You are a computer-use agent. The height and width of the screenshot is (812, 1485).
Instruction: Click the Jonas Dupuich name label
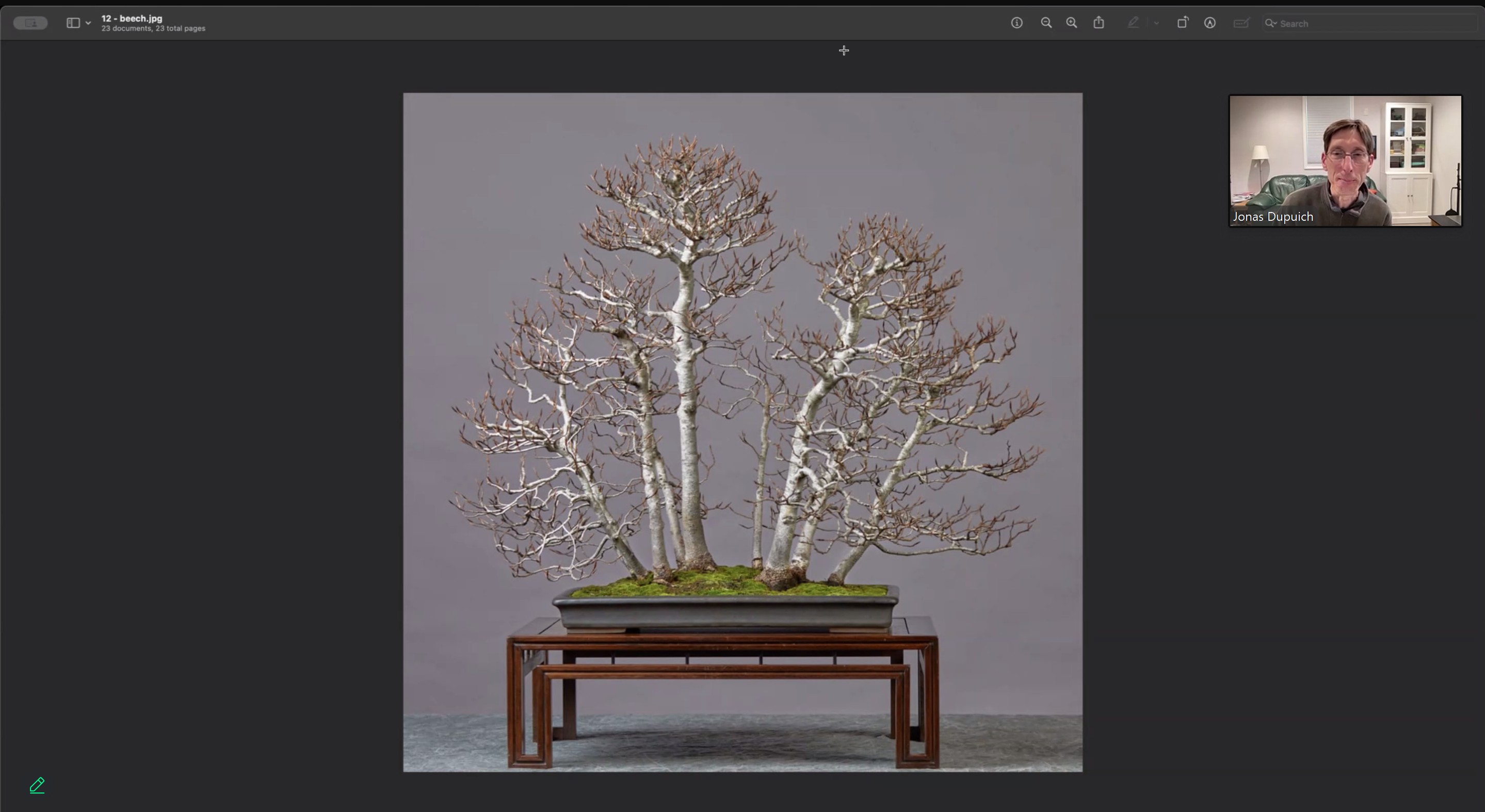coord(1272,217)
